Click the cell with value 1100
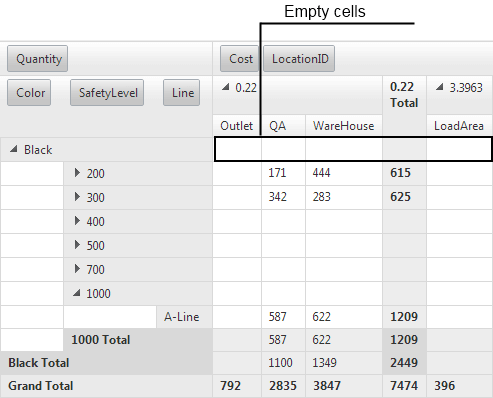The height and width of the screenshot is (398, 493). point(283,363)
